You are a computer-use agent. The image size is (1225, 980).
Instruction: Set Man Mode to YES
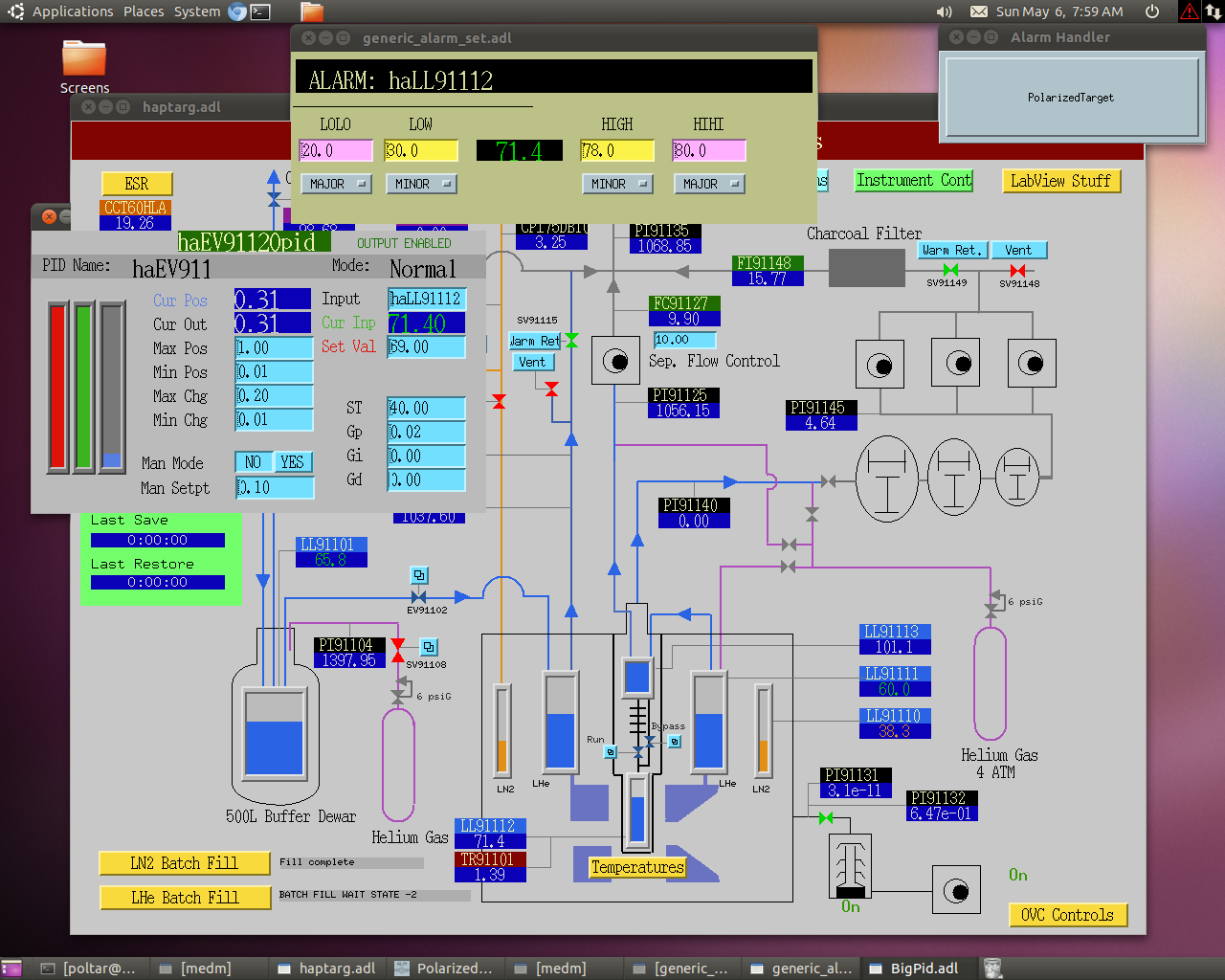coord(293,462)
